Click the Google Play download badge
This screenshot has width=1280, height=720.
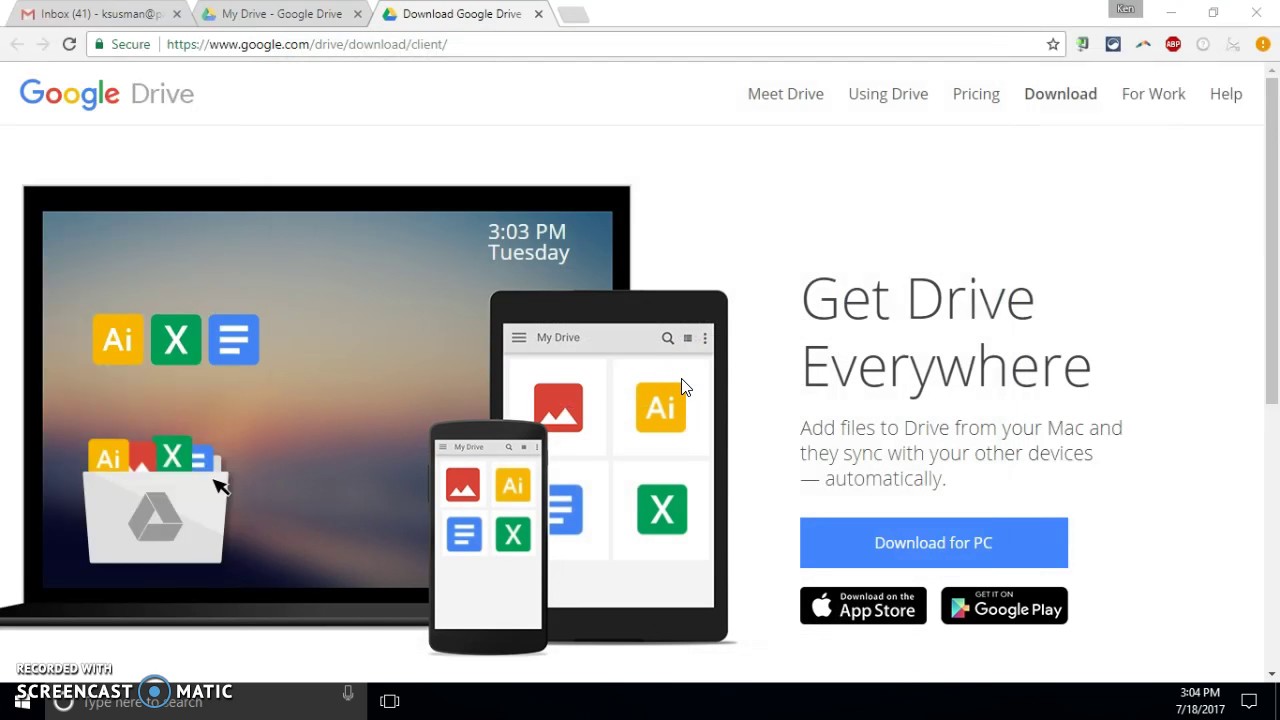1004,606
